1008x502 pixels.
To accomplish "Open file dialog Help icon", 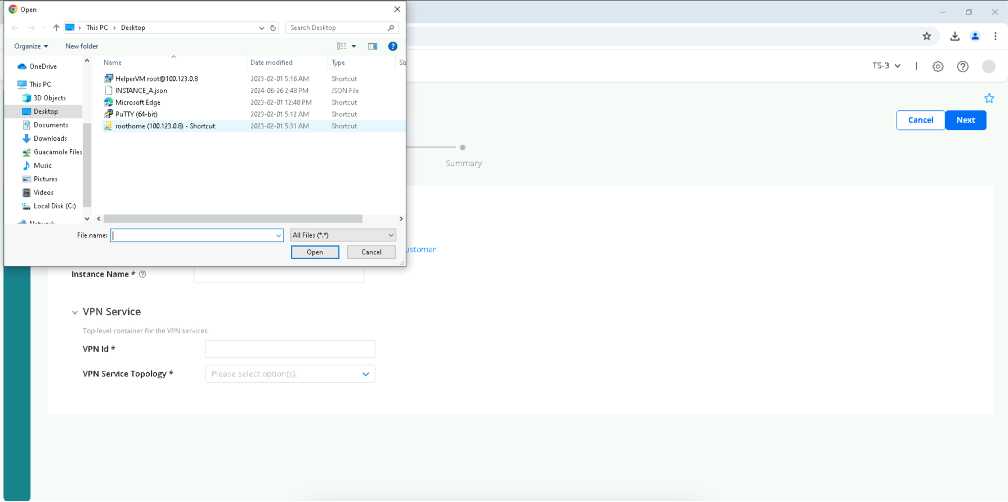I will click(393, 46).
